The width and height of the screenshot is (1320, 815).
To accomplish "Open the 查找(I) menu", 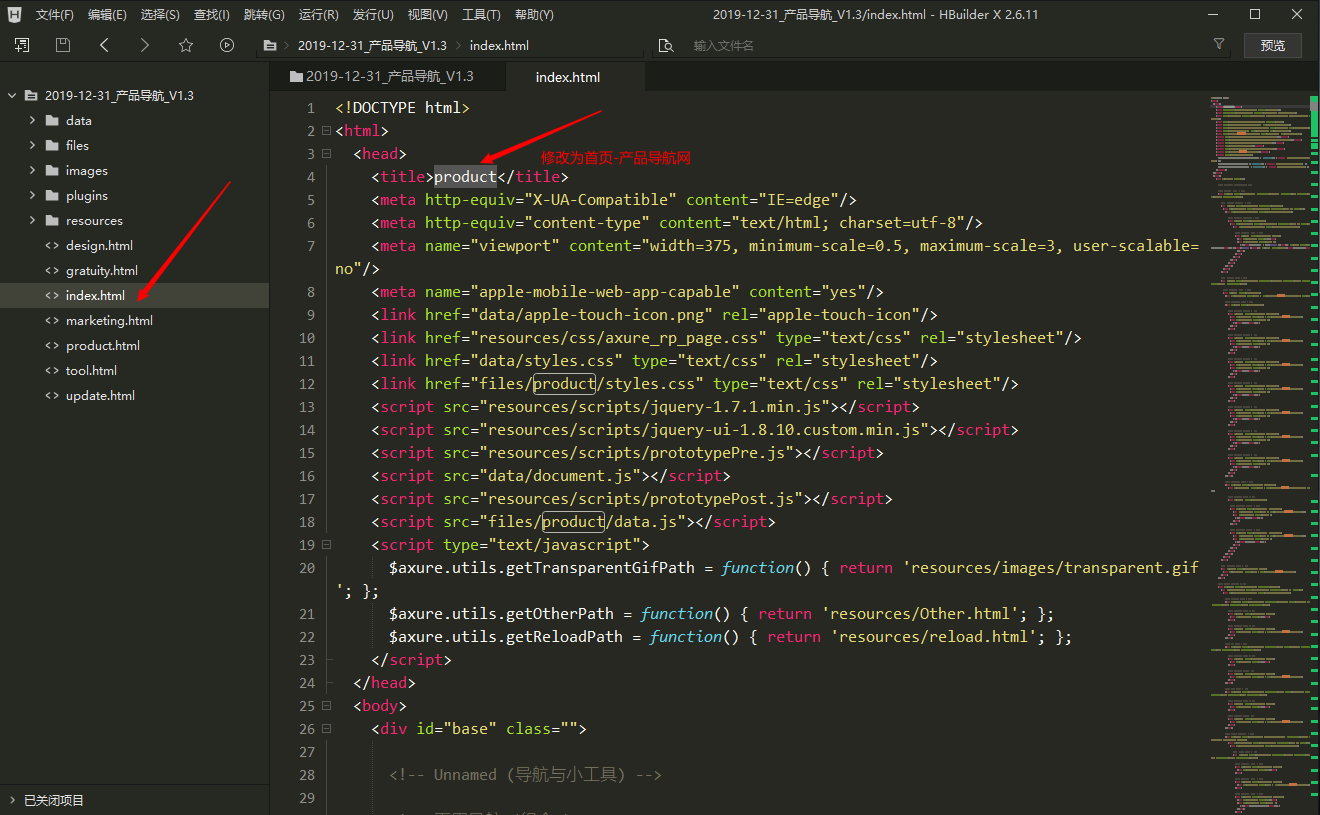I will [x=211, y=15].
